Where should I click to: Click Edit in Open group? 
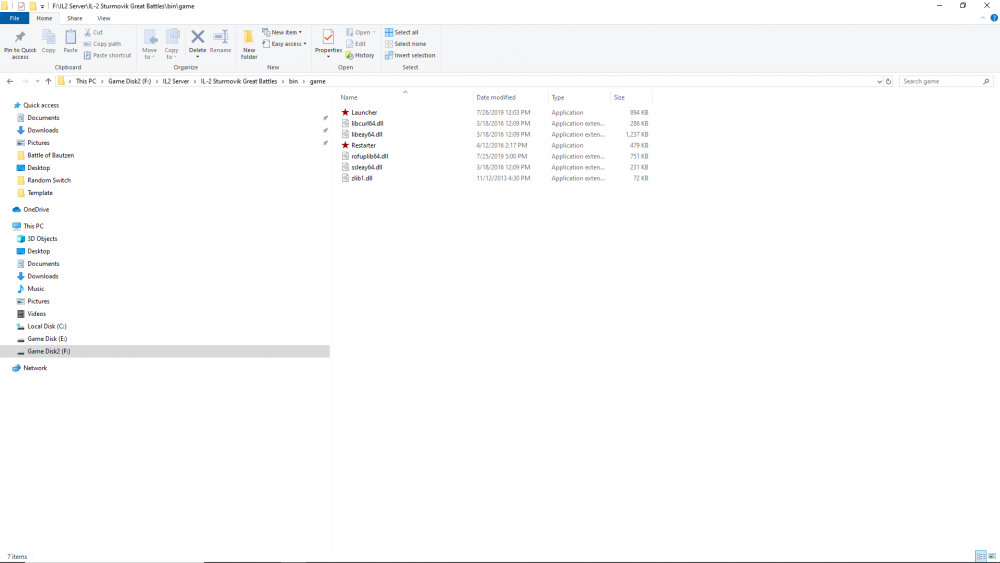point(356,44)
